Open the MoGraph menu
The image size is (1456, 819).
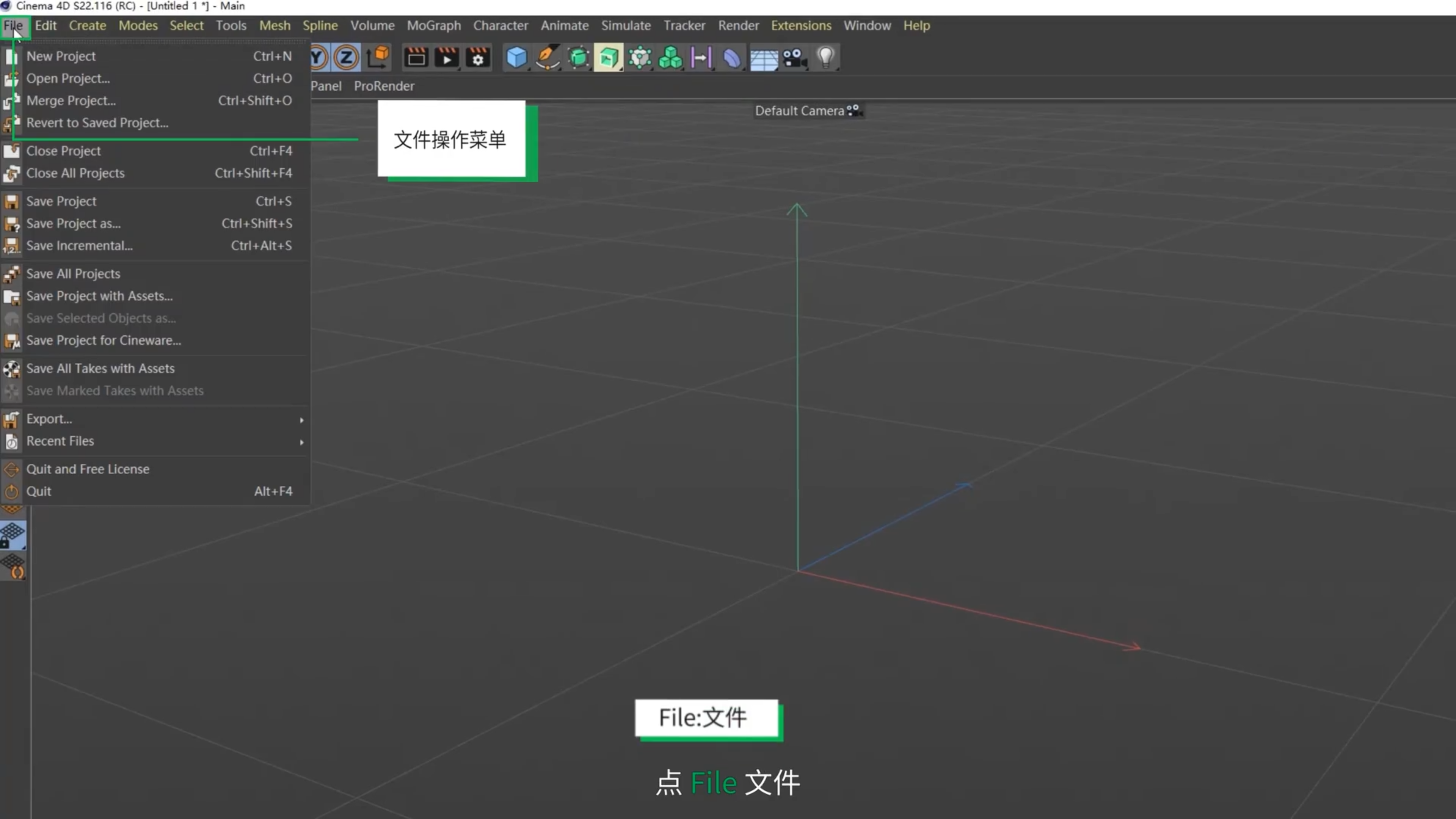(x=433, y=25)
